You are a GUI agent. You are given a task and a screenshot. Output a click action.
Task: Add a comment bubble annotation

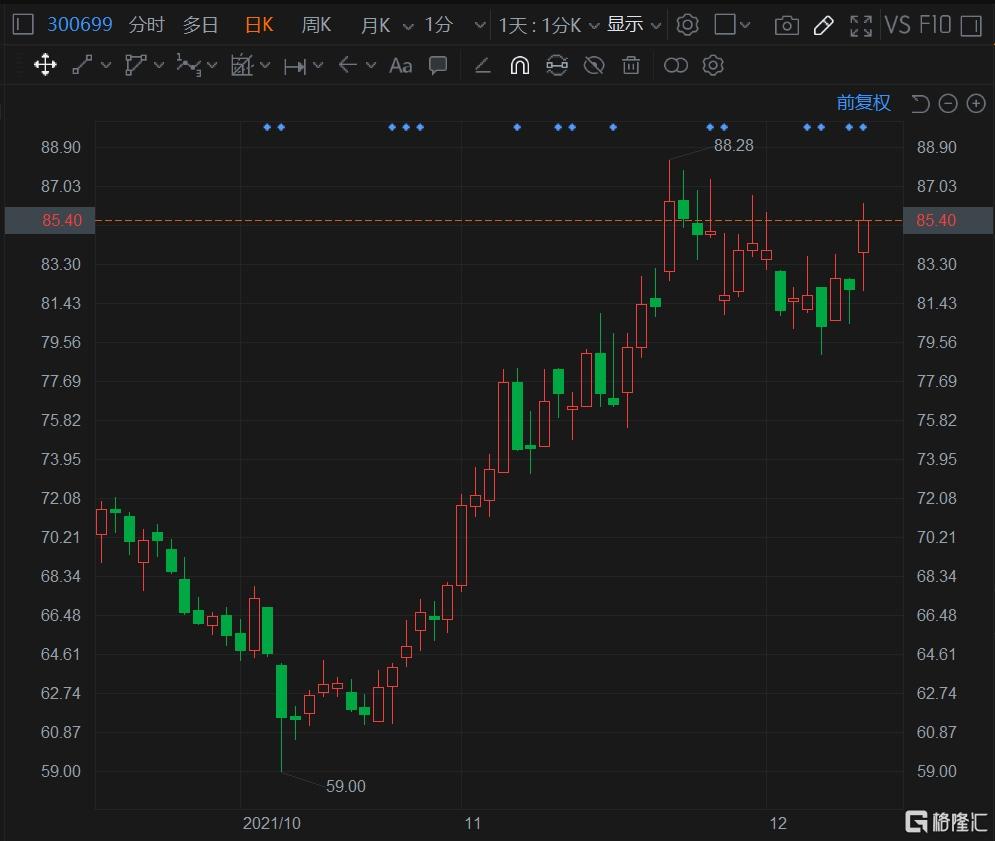pos(438,65)
